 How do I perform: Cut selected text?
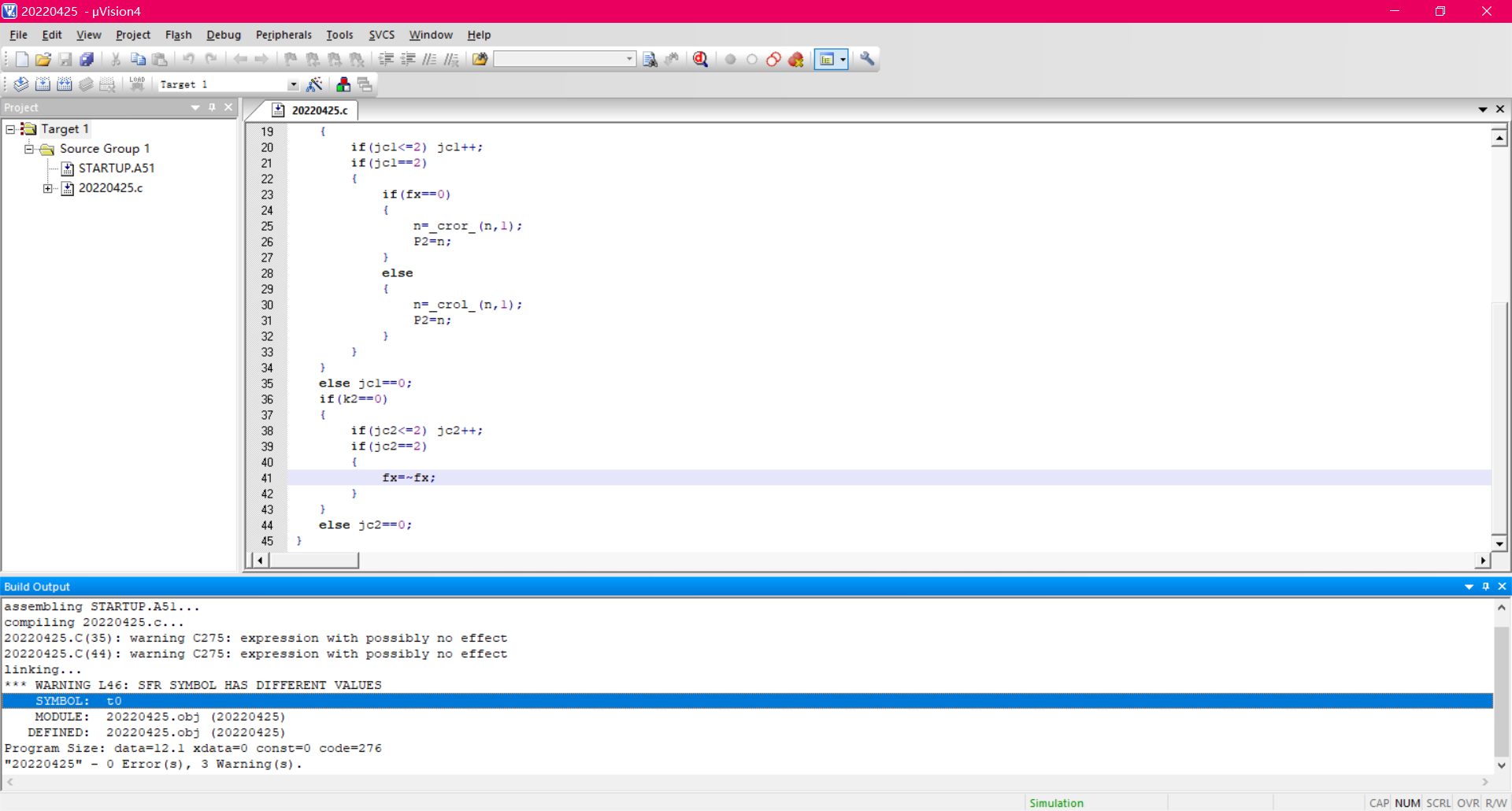pos(116,59)
